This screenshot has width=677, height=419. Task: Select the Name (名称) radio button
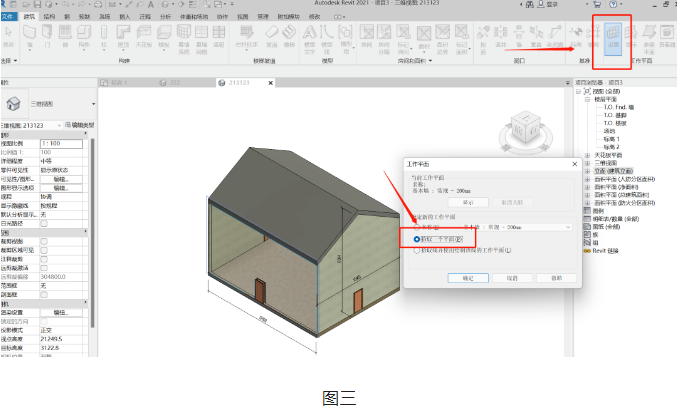[x=417, y=227]
